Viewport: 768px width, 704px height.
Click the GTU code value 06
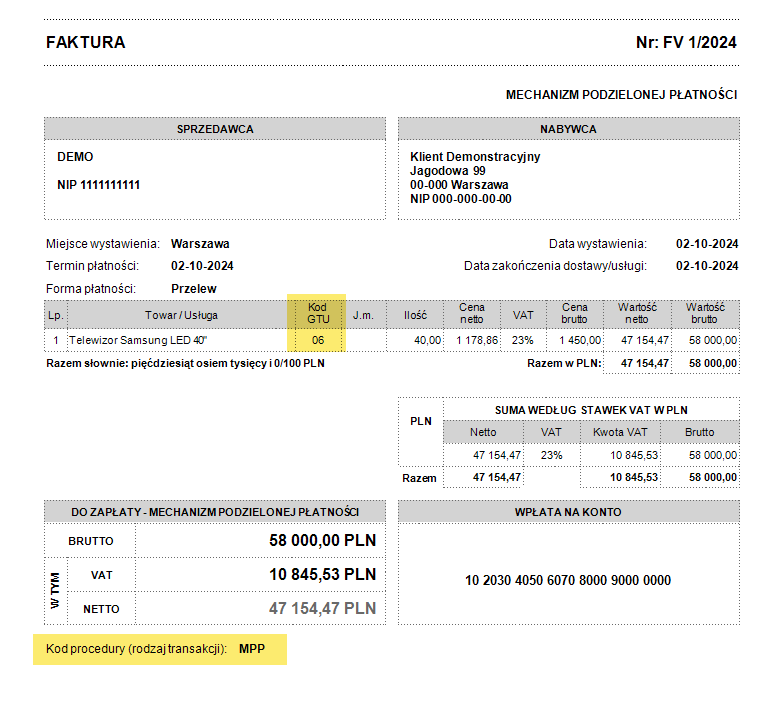(318, 341)
